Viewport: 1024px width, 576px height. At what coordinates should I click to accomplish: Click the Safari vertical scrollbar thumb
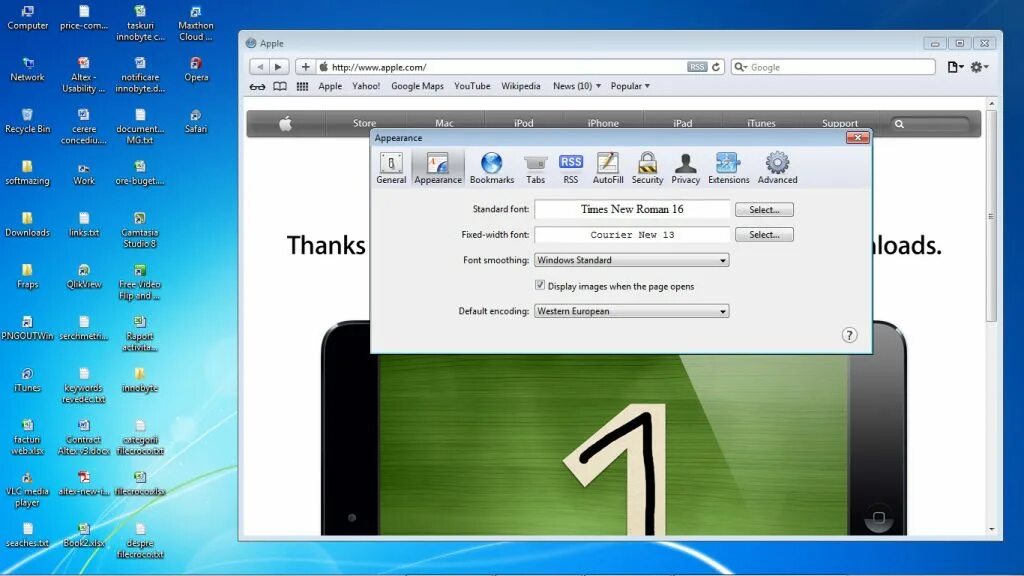(991, 216)
